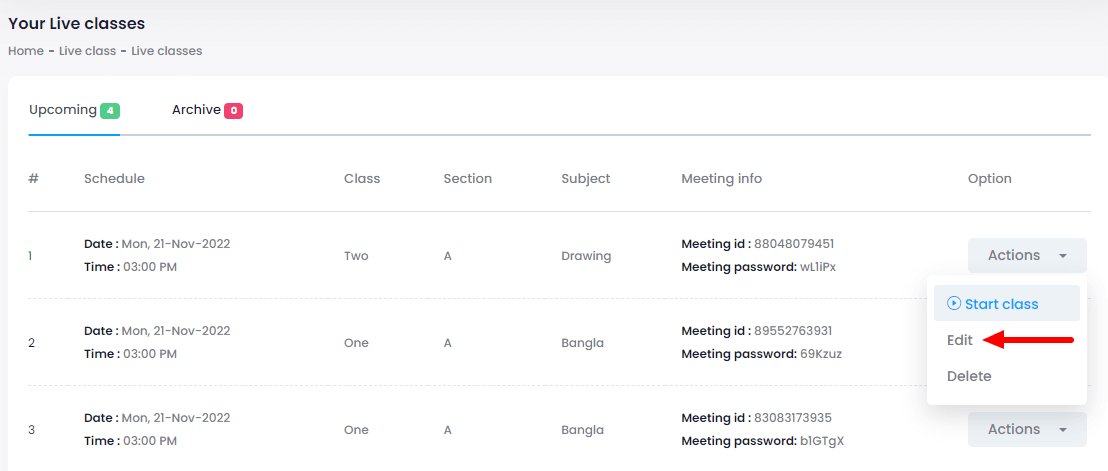
Task: Click the red Archive count badge
Action: click(x=233, y=111)
